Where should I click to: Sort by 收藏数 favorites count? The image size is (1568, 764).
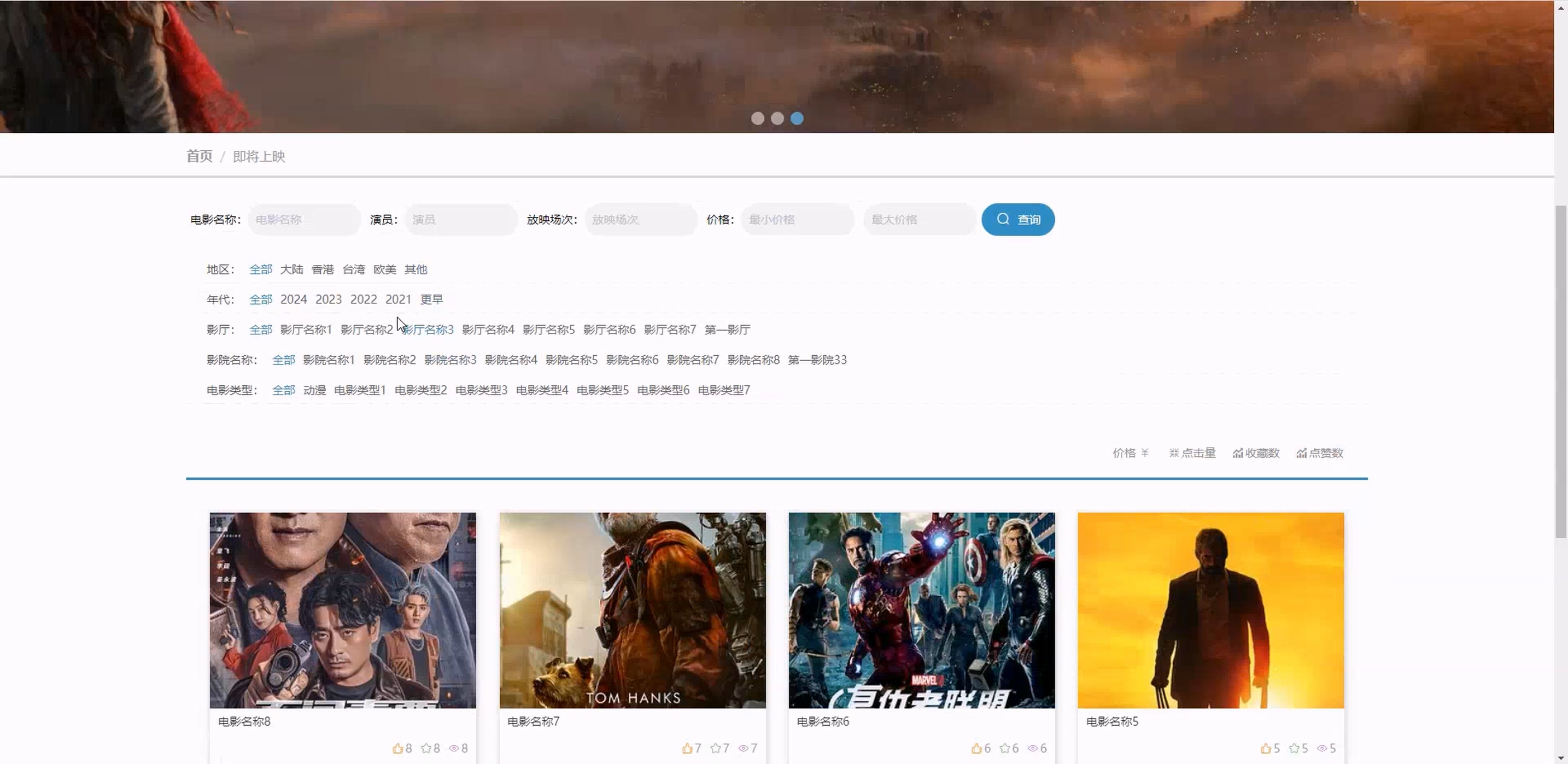[1256, 453]
